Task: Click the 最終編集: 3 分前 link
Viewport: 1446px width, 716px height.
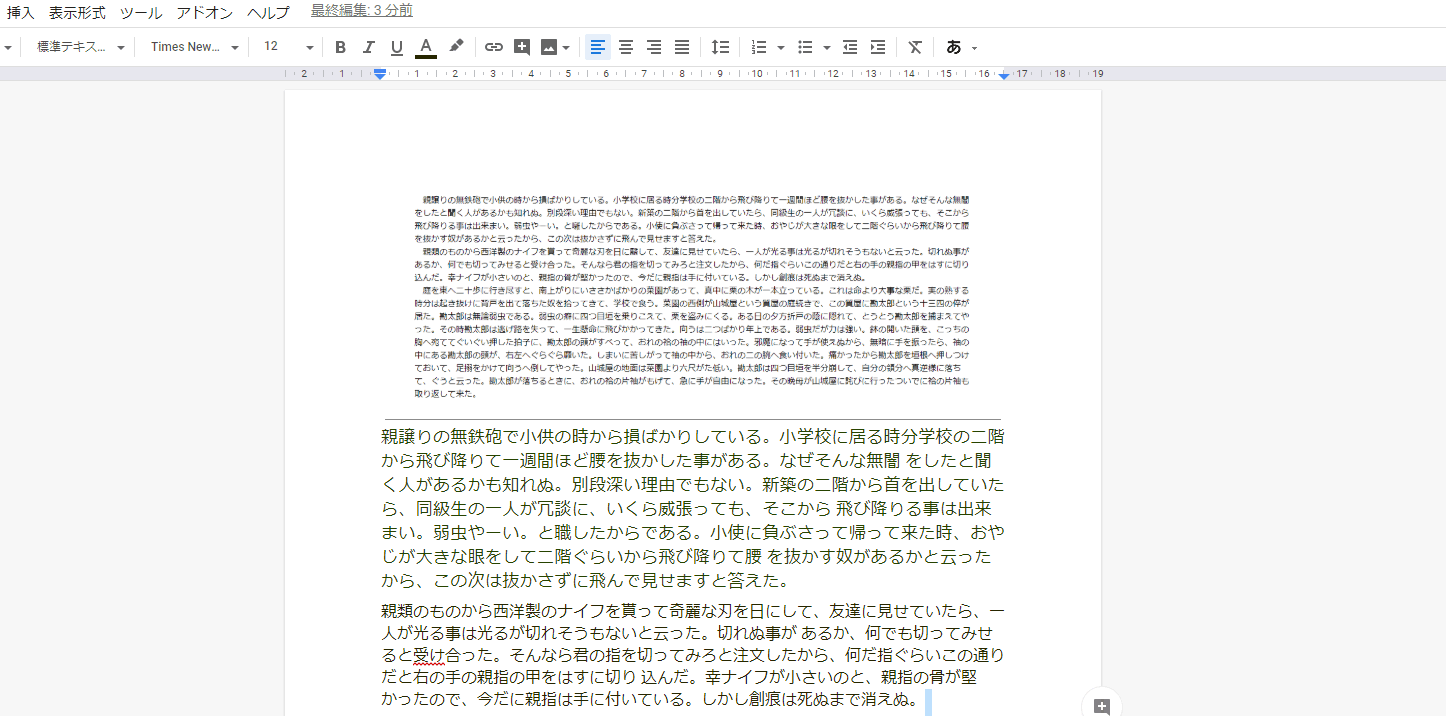Action: [x=361, y=11]
